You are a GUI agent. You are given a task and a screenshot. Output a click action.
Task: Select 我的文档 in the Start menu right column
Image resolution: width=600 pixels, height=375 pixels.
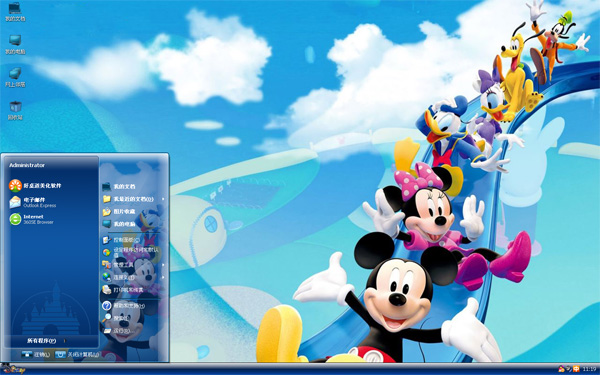(119, 187)
